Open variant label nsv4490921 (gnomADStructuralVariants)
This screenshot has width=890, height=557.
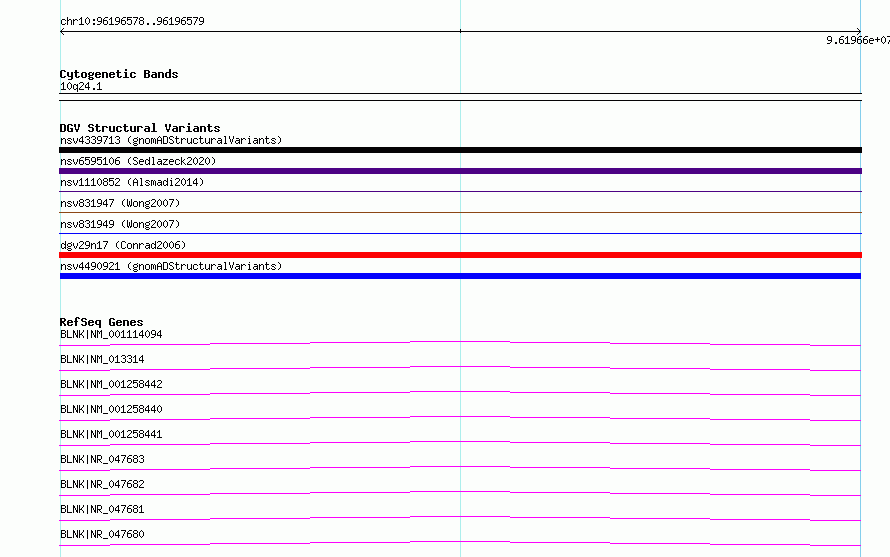(x=171, y=266)
